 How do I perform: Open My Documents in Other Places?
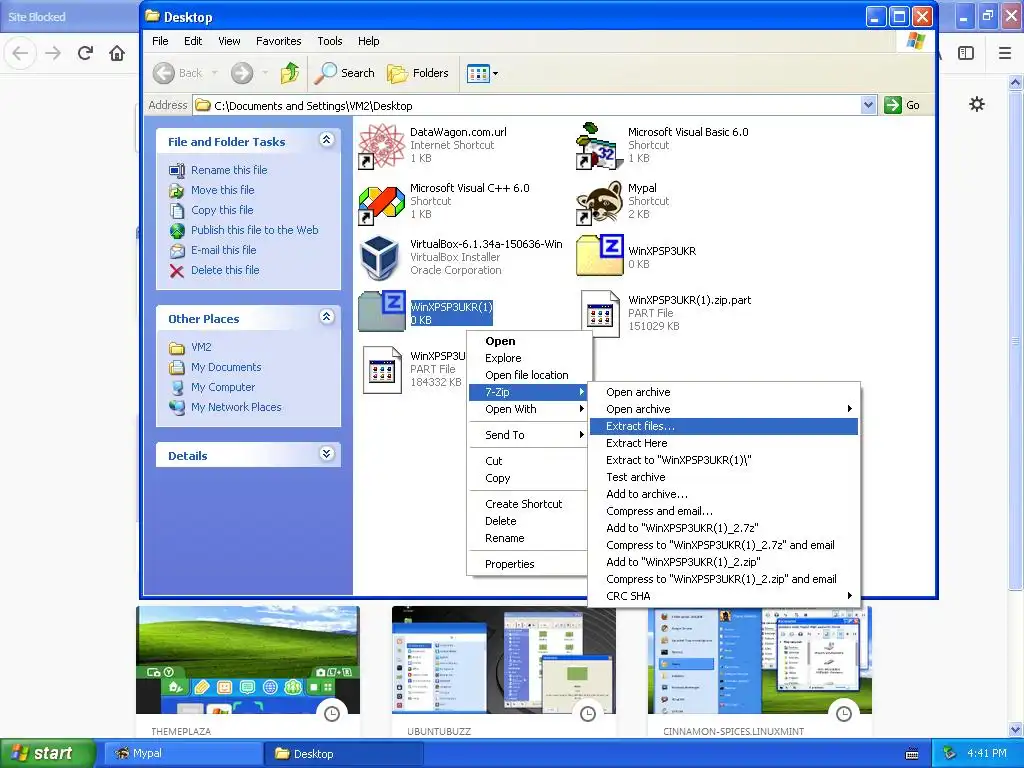click(226, 368)
